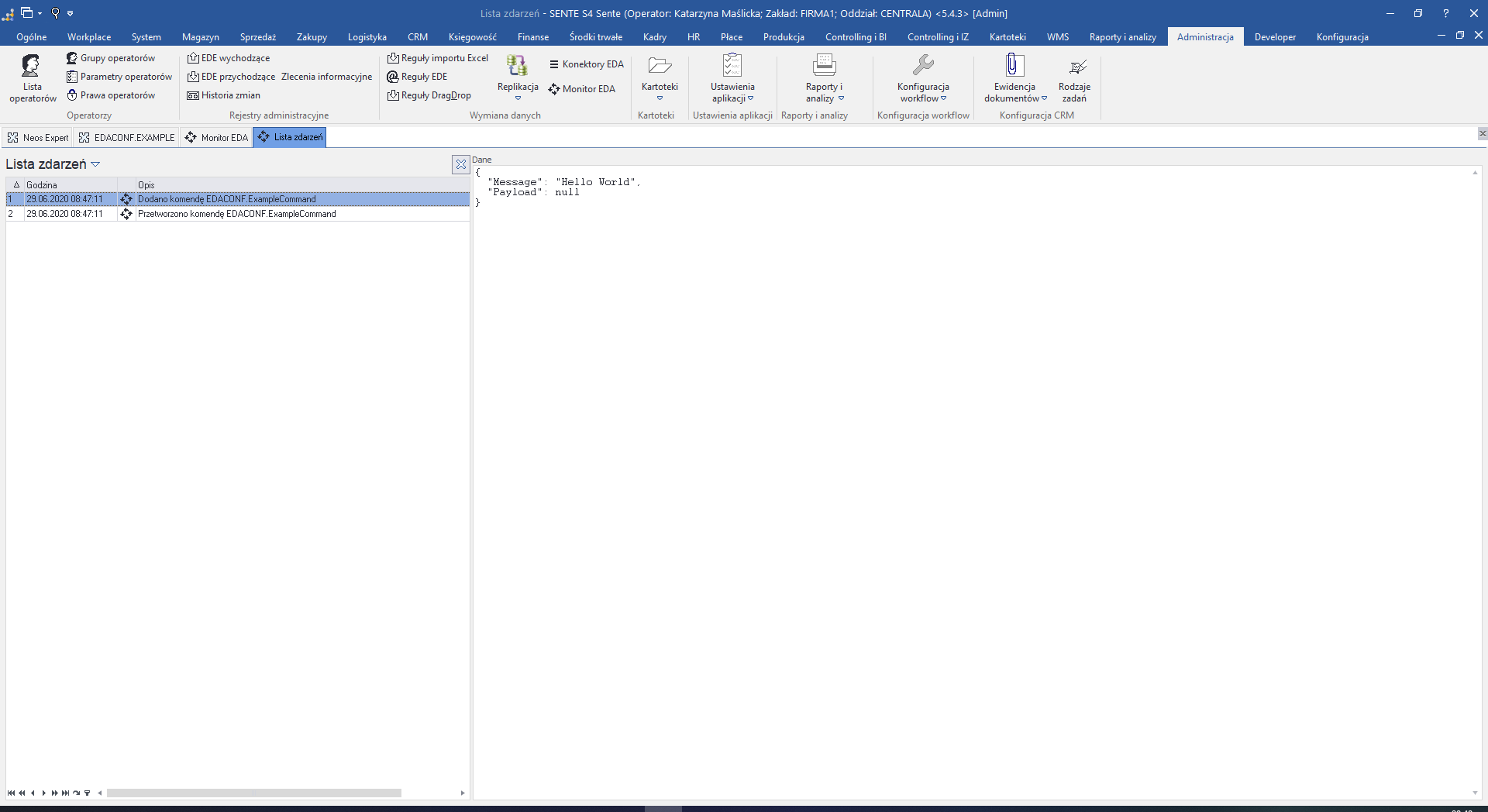Refresh the event list
This screenshot has width=1488, height=812.
tap(76, 793)
